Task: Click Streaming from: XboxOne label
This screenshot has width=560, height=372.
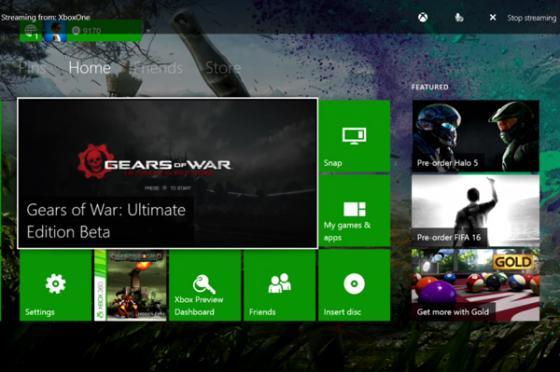Action: (x=45, y=17)
